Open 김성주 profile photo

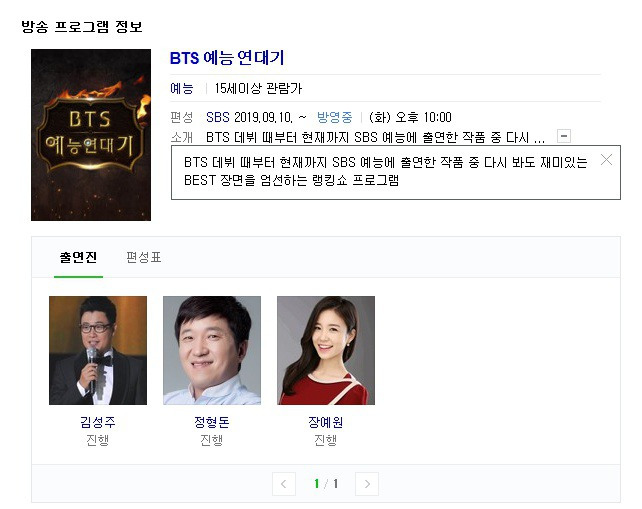click(98, 351)
